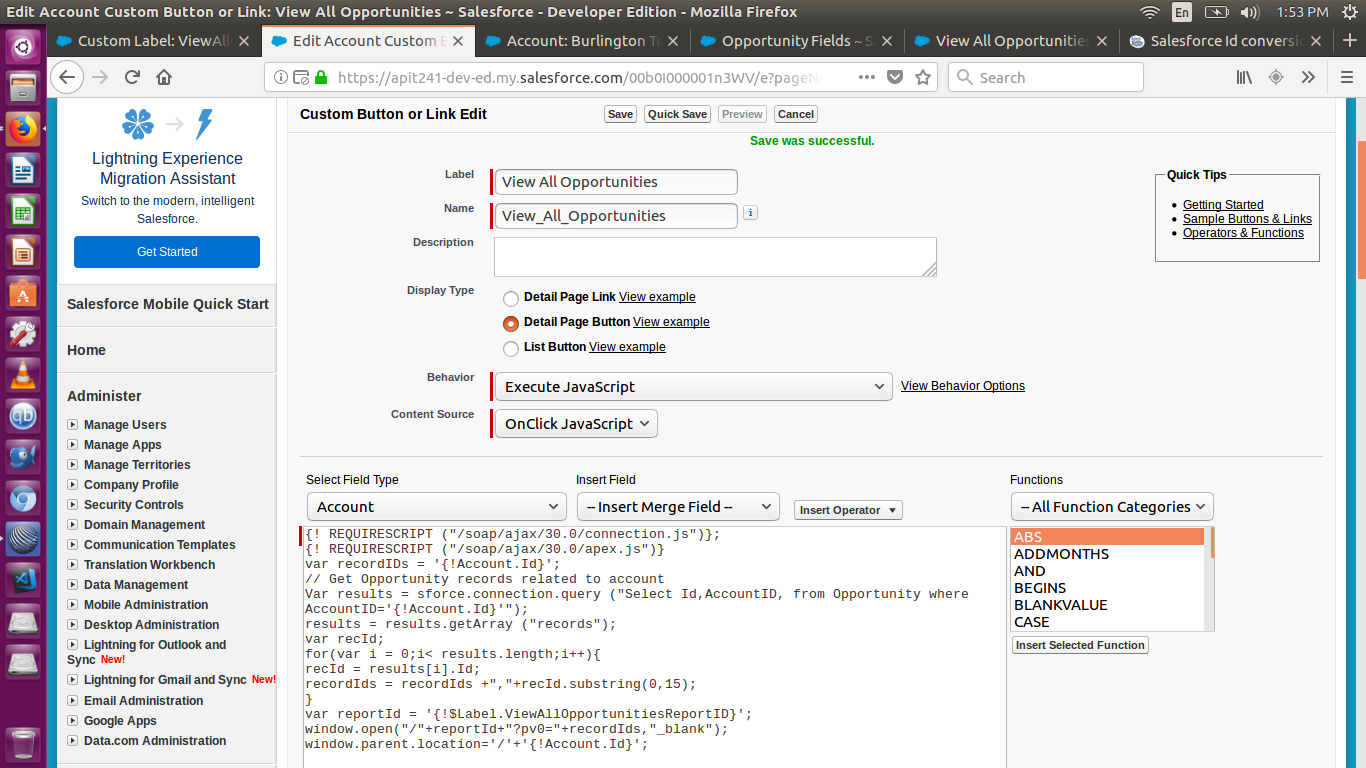Click Firefox back navigation arrow
Screen dimensions: 1366x768
point(66,77)
